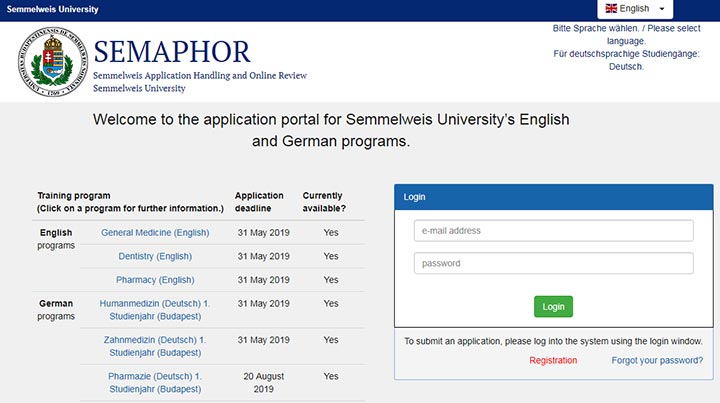
Task: Click the UK flag icon in language selector
Action: (x=611, y=8)
